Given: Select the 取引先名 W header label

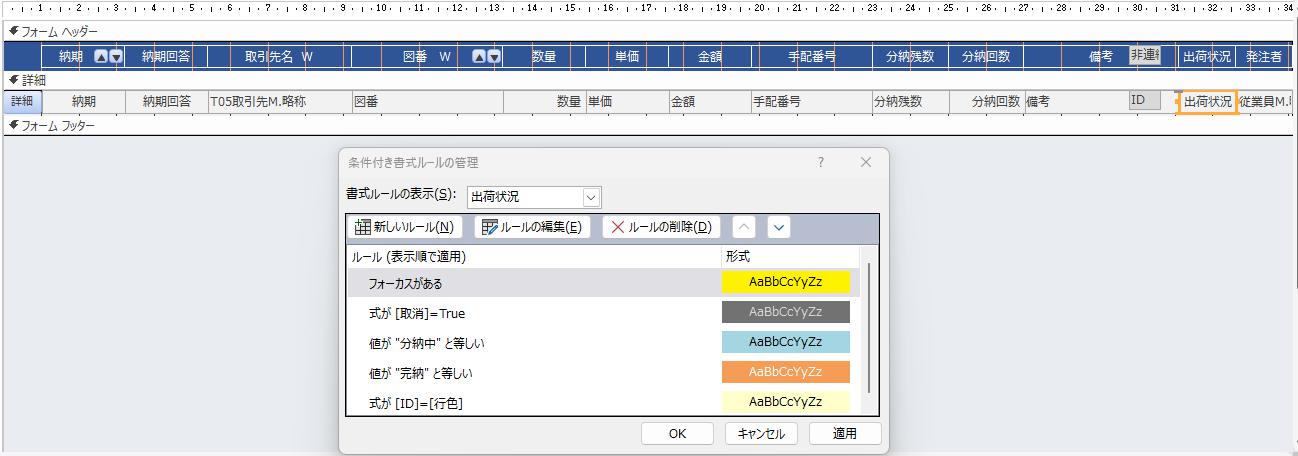Looking at the screenshot, I should tap(278, 57).
